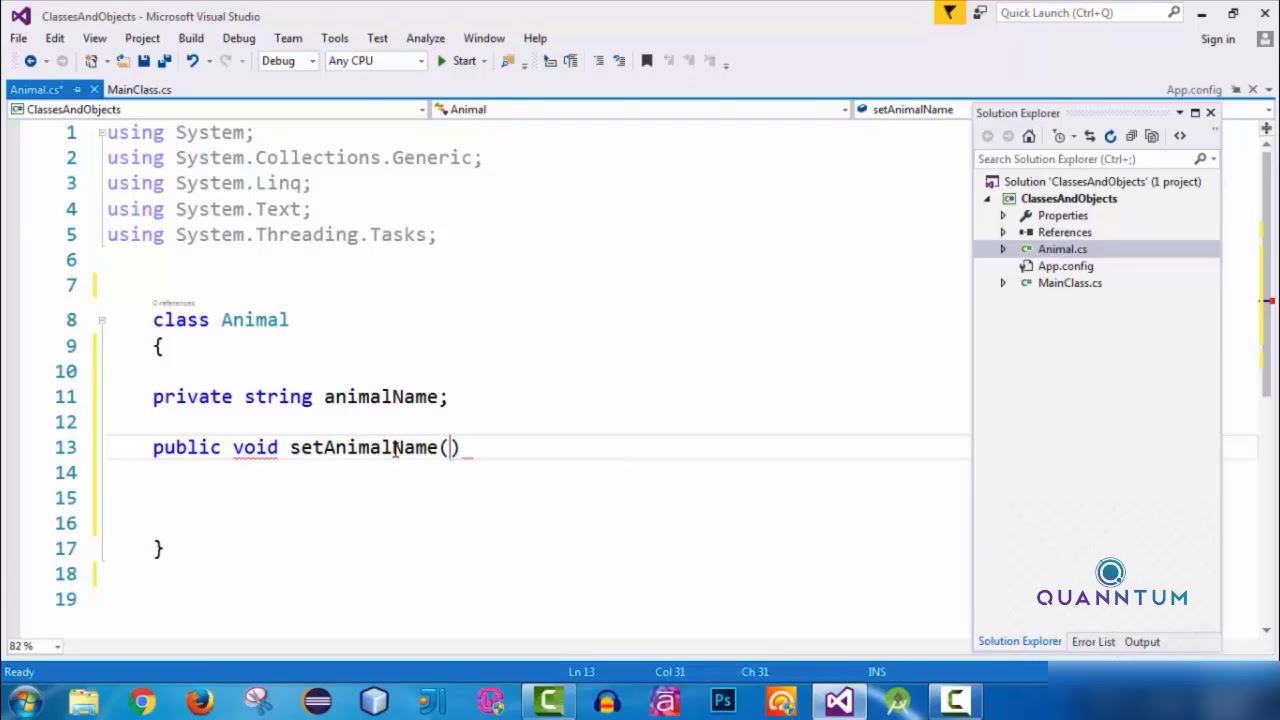The image size is (1280, 720).
Task: Click the Comment Out Lines toolbar icon
Action: point(598,61)
